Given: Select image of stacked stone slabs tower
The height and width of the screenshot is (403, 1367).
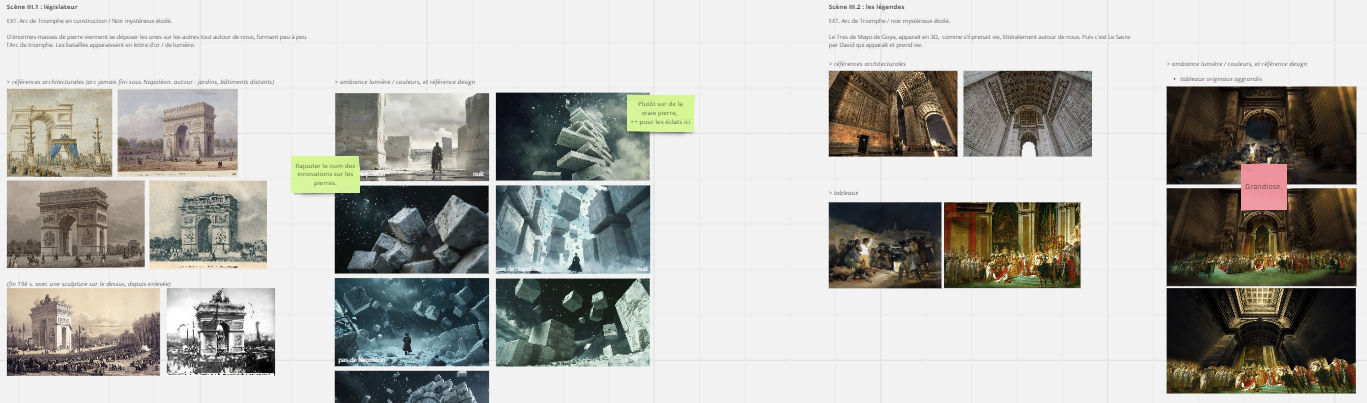Looking at the screenshot, I should tap(573, 136).
